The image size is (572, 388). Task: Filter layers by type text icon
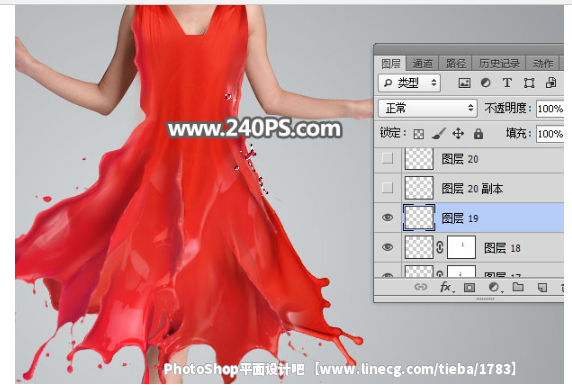(507, 83)
